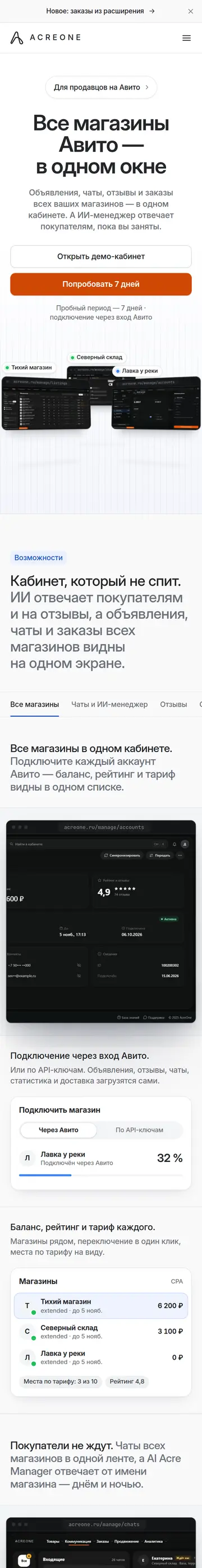Select 'Через Авито' connection option
202x1568 pixels.
(58, 1130)
